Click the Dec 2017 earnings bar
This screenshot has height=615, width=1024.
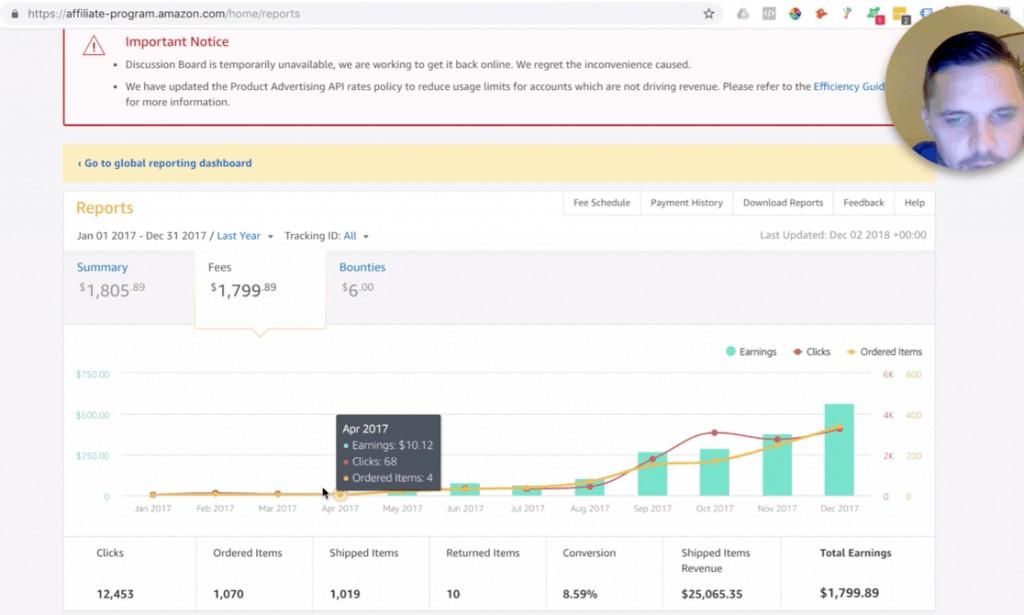point(839,450)
